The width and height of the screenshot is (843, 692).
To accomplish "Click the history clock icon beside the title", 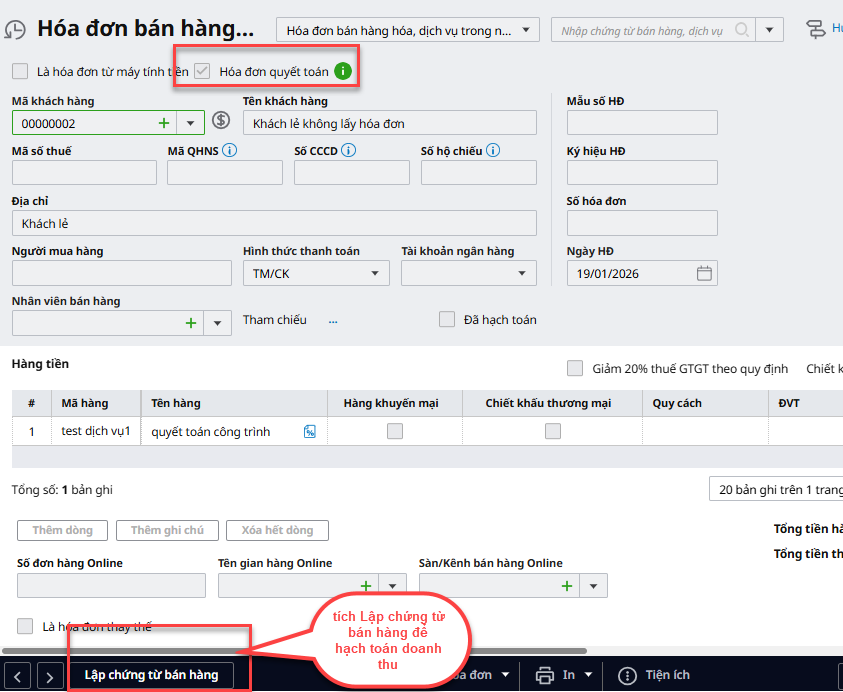I will [x=16, y=29].
